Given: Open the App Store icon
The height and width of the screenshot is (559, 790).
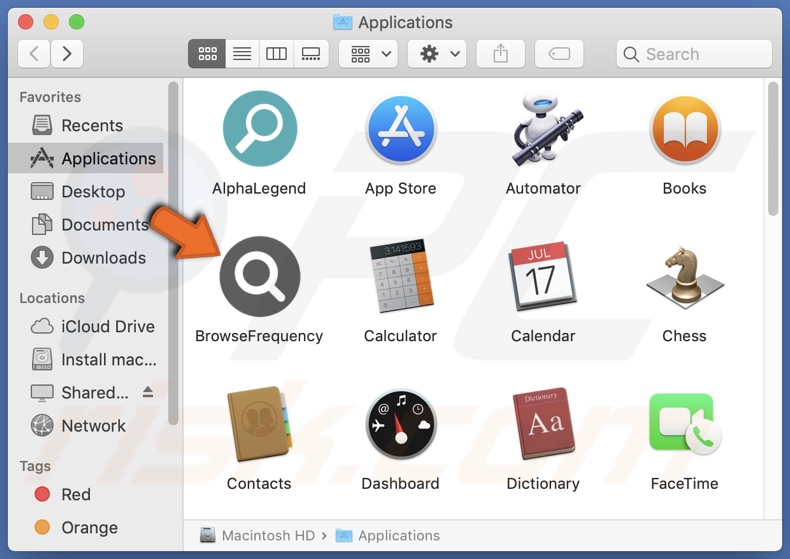Looking at the screenshot, I should [401, 129].
